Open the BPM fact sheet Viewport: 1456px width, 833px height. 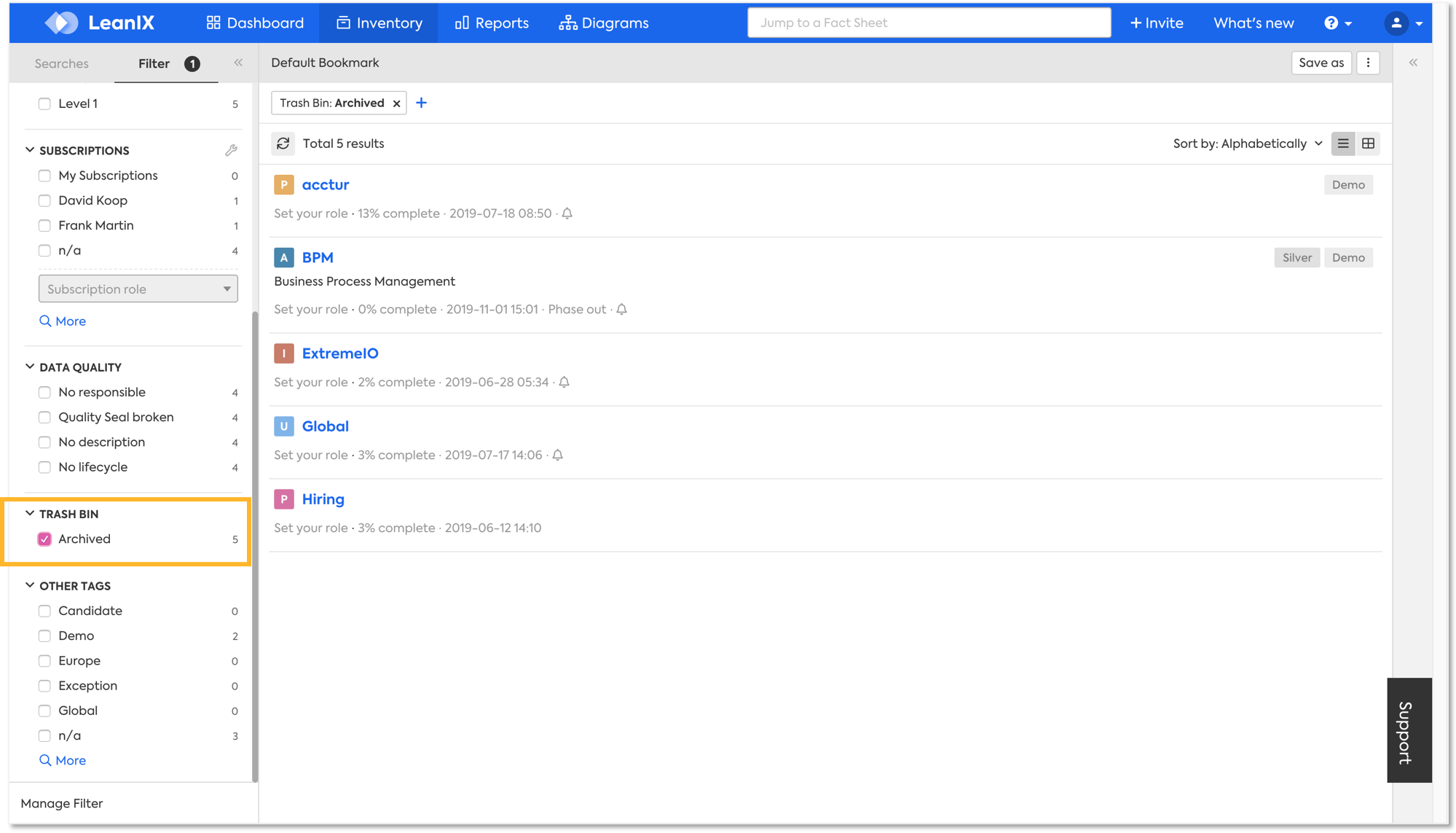point(318,257)
